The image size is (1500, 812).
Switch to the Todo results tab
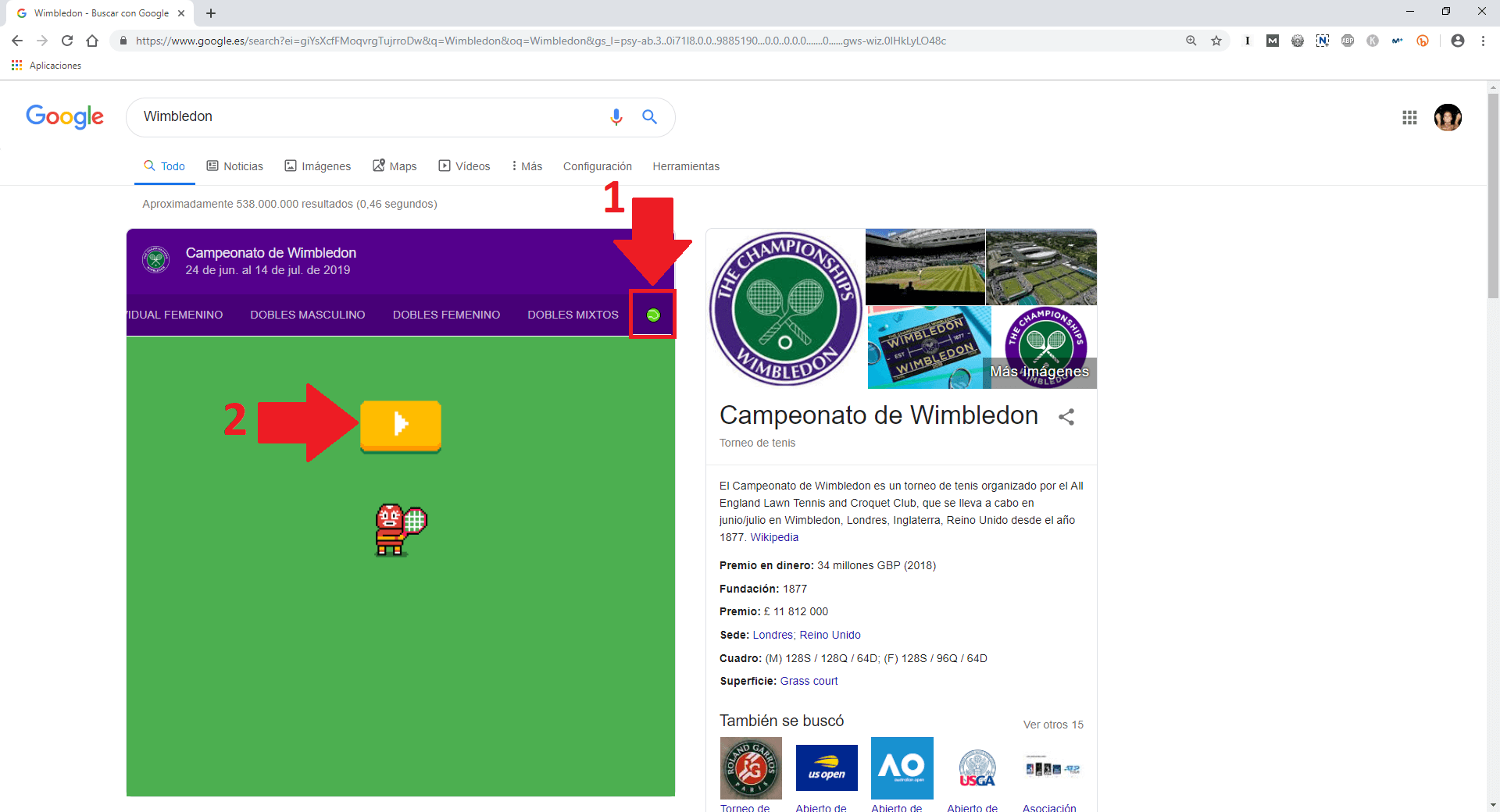click(164, 166)
